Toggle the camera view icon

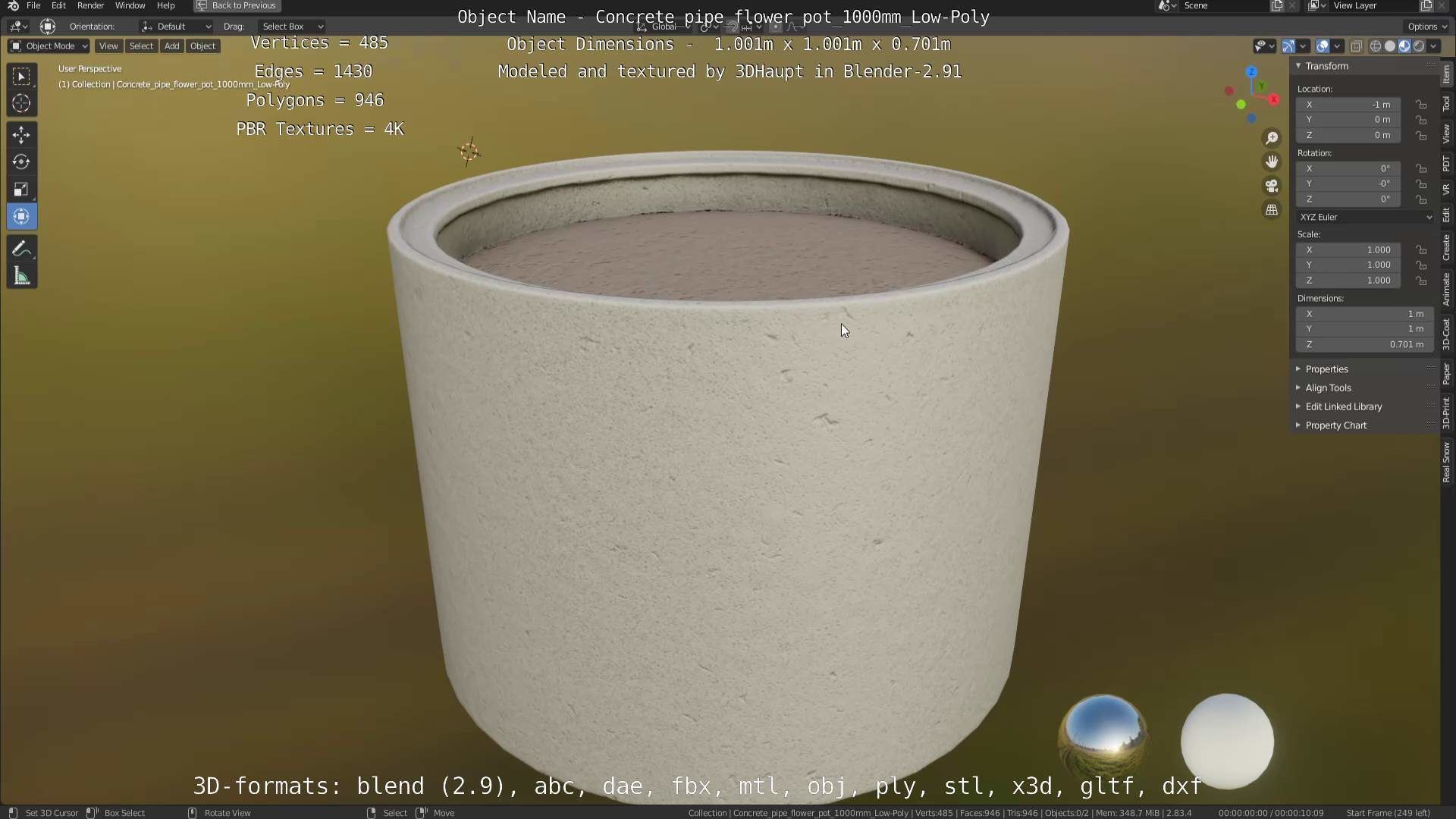click(x=1272, y=186)
